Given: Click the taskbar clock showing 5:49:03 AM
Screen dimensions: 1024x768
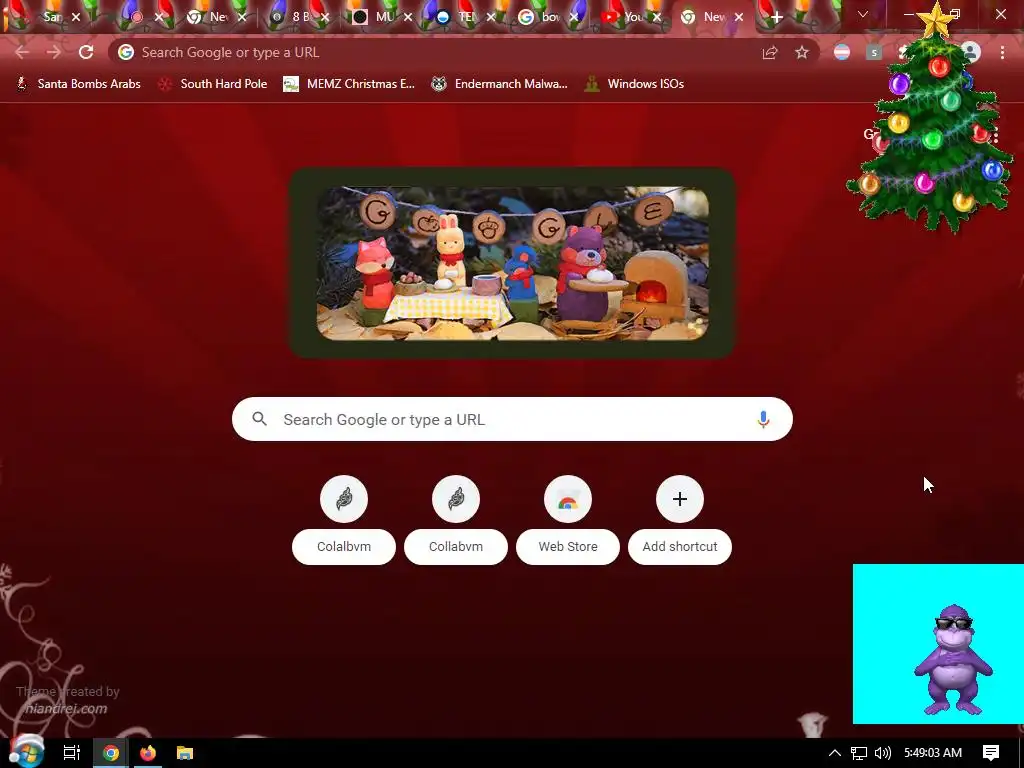Looking at the screenshot, I should pyautogui.click(x=933, y=753).
